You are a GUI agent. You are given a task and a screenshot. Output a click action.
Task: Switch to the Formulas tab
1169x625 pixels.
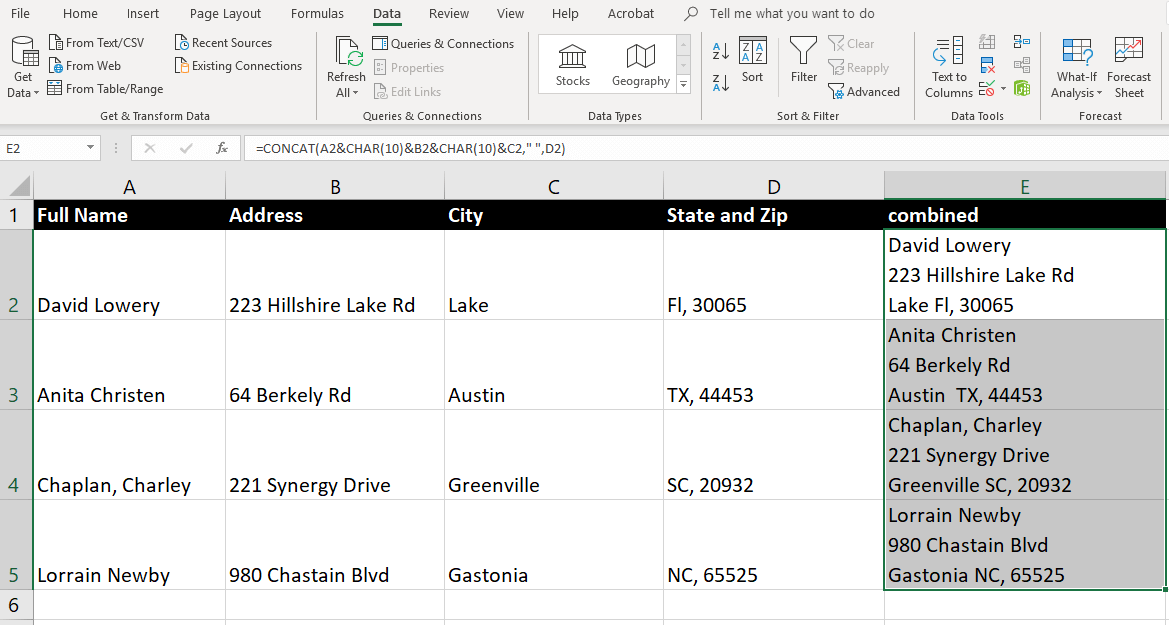click(317, 14)
